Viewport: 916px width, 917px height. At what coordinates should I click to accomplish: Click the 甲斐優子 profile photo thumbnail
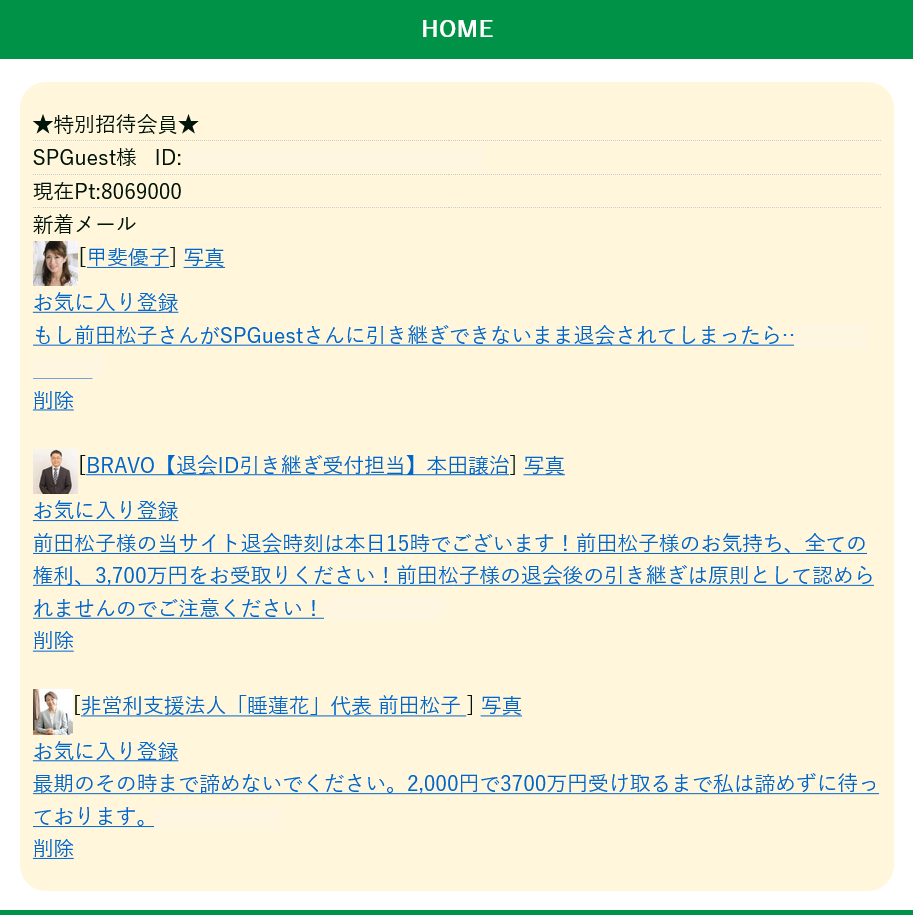55,263
